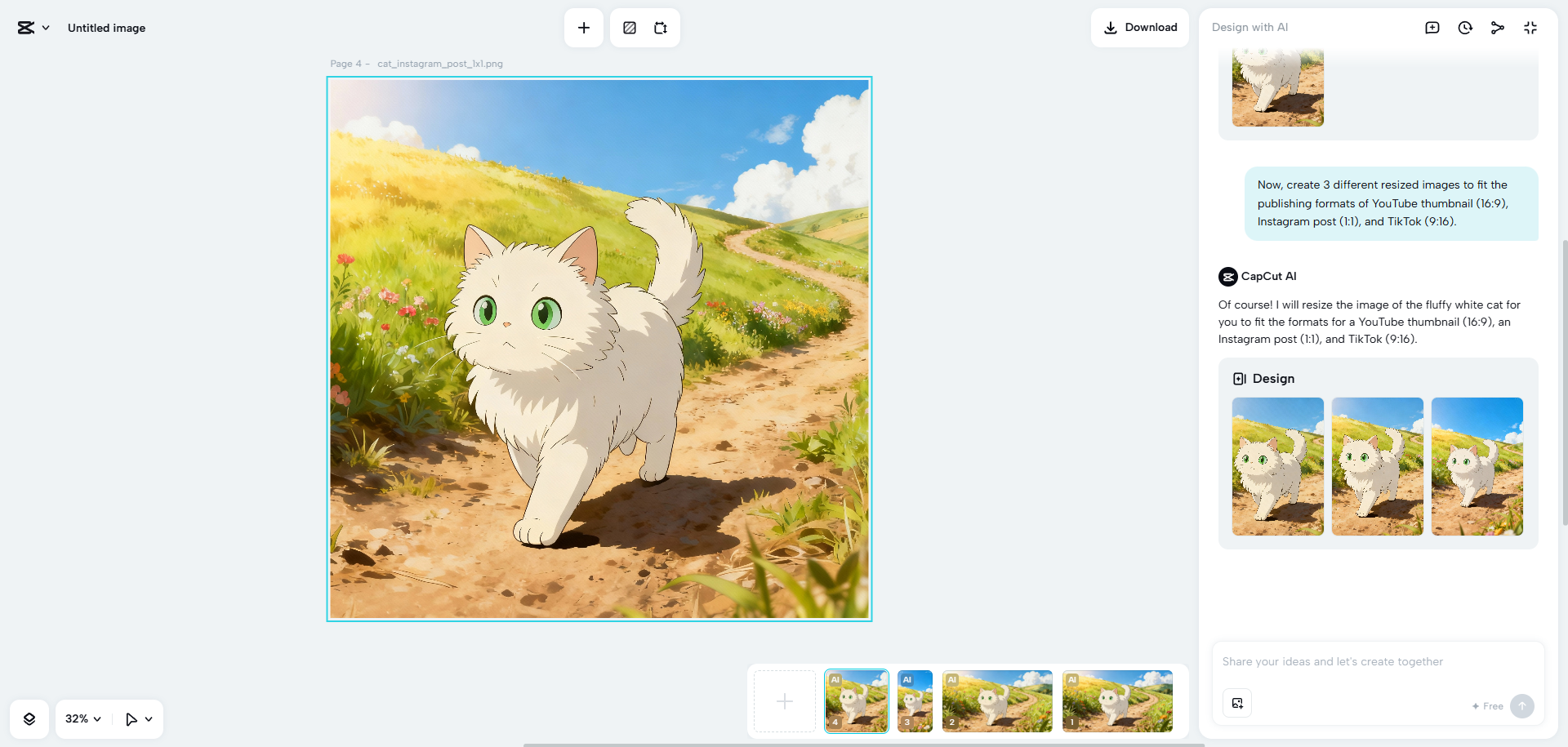Select page 2 thumbnail
Screen dimensions: 1568x747
pyautogui.click(x=997, y=701)
